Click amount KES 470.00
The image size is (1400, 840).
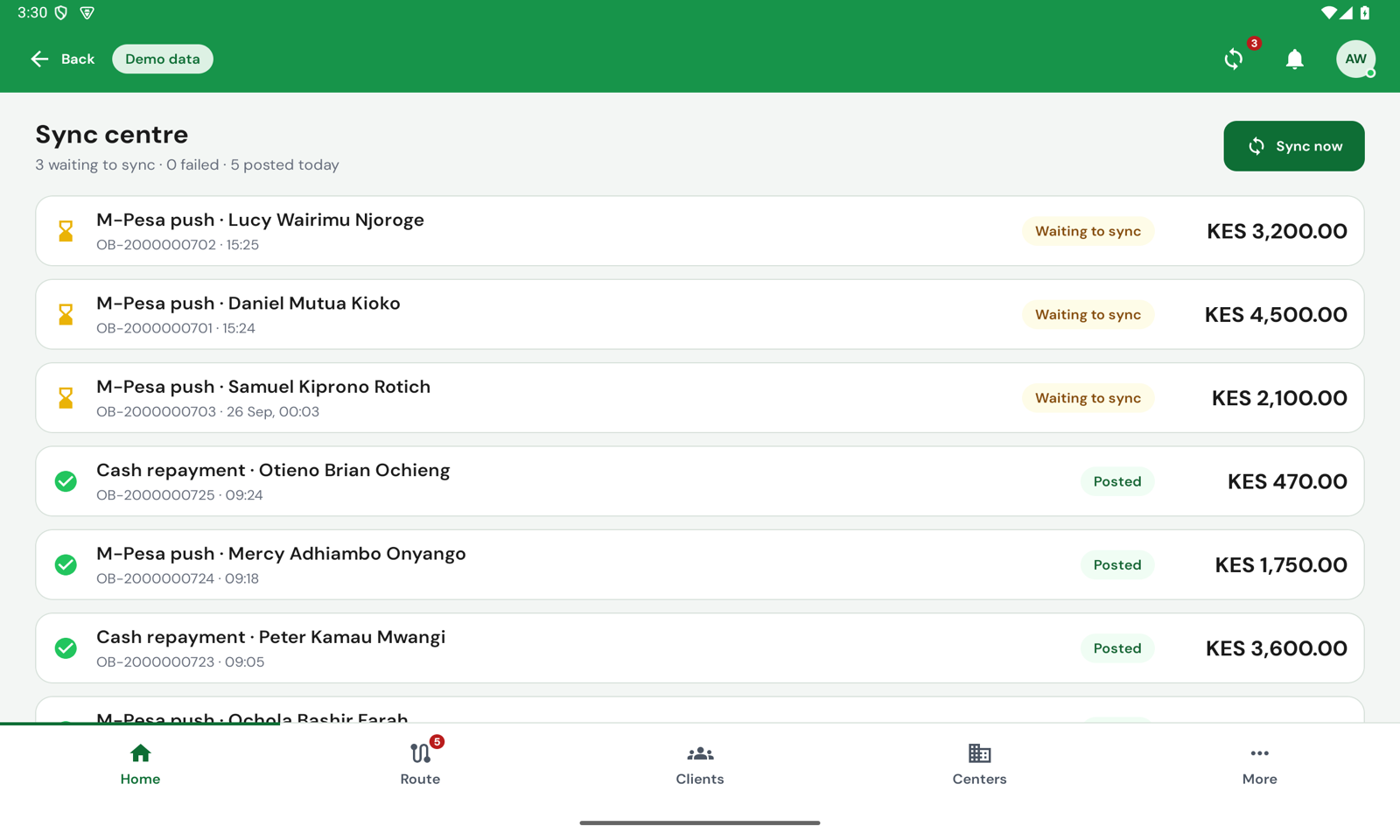[1287, 481]
